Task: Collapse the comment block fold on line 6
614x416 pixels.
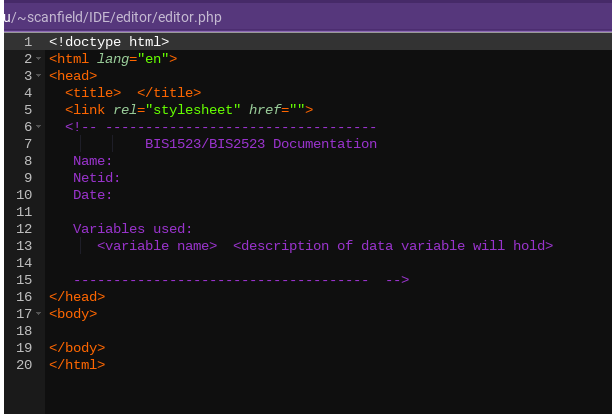Action: tap(38, 127)
